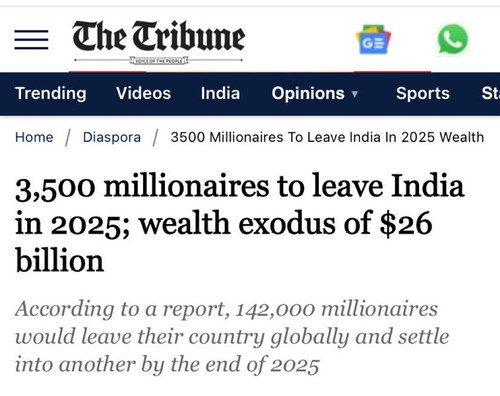Image resolution: width=500 pixels, height=396 pixels.
Task: Expand the Opinions dropdown arrow
Action: 355,94
